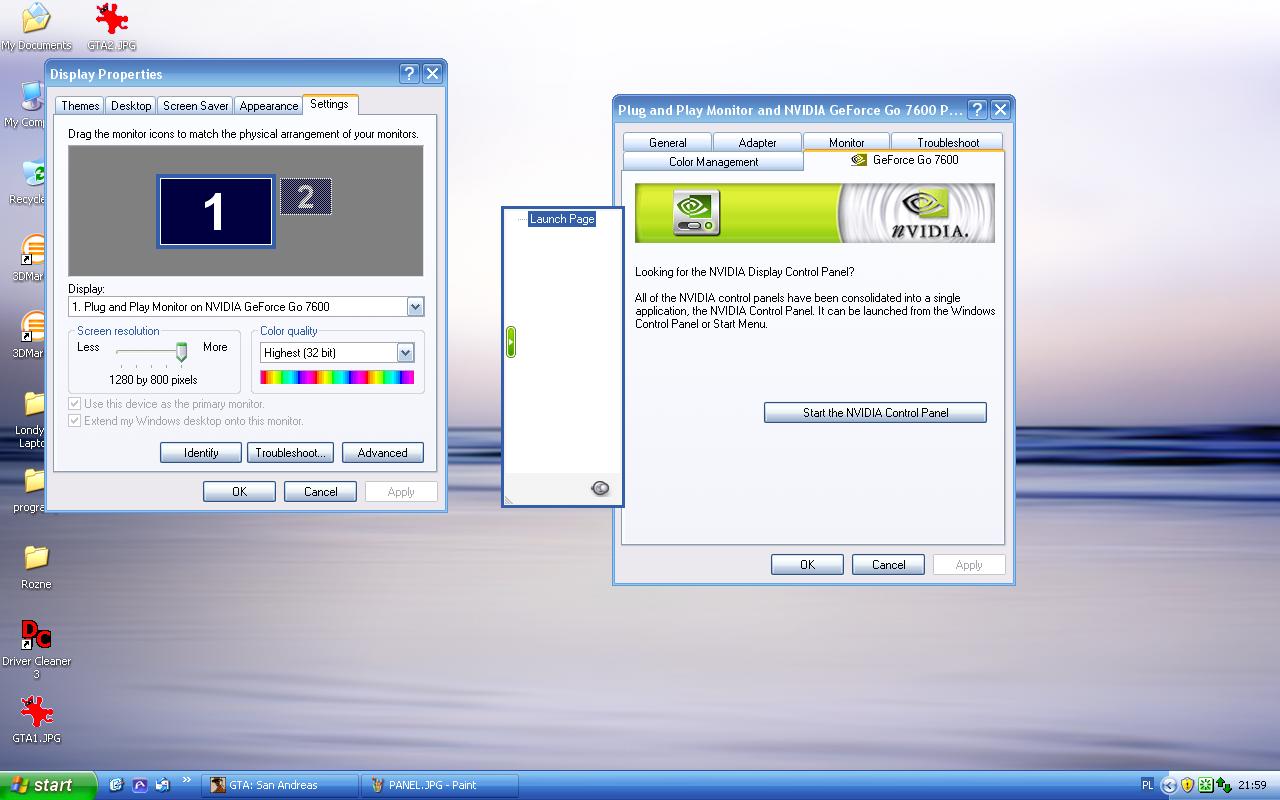Click the Show Desktop quick launch icon
The height and width of the screenshot is (800, 1280).
point(162,785)
